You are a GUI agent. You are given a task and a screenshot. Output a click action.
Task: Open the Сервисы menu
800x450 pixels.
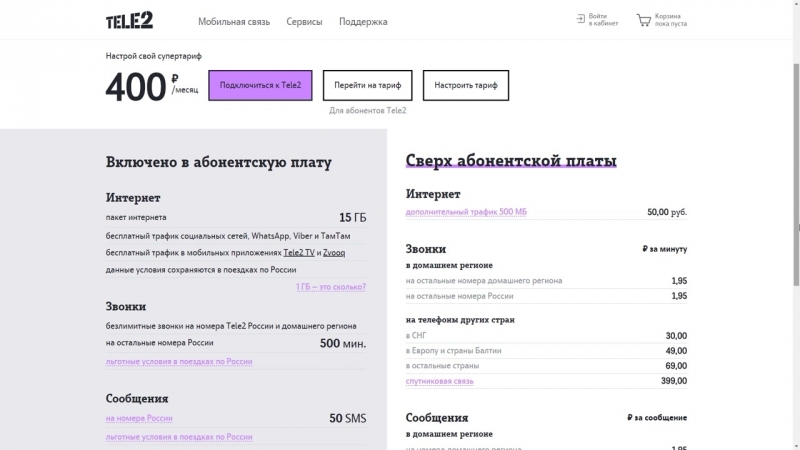(304, 22)
